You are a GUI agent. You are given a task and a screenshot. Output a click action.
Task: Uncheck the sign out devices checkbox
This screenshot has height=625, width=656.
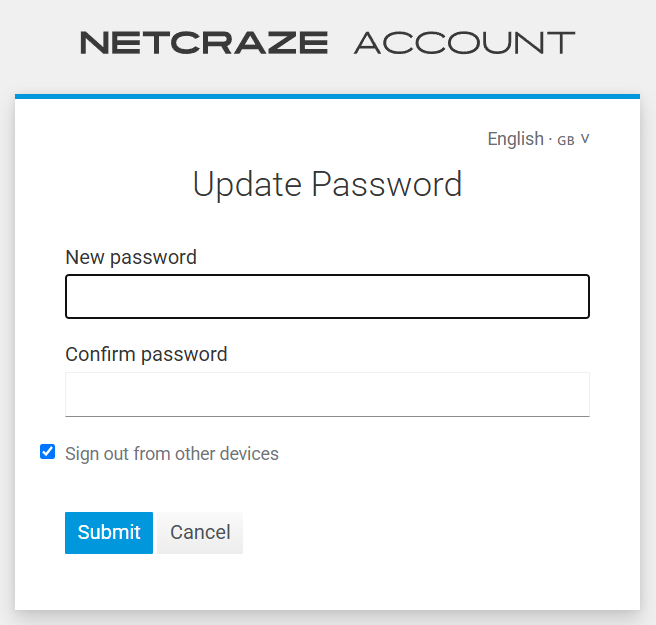(x=47, y=452)
